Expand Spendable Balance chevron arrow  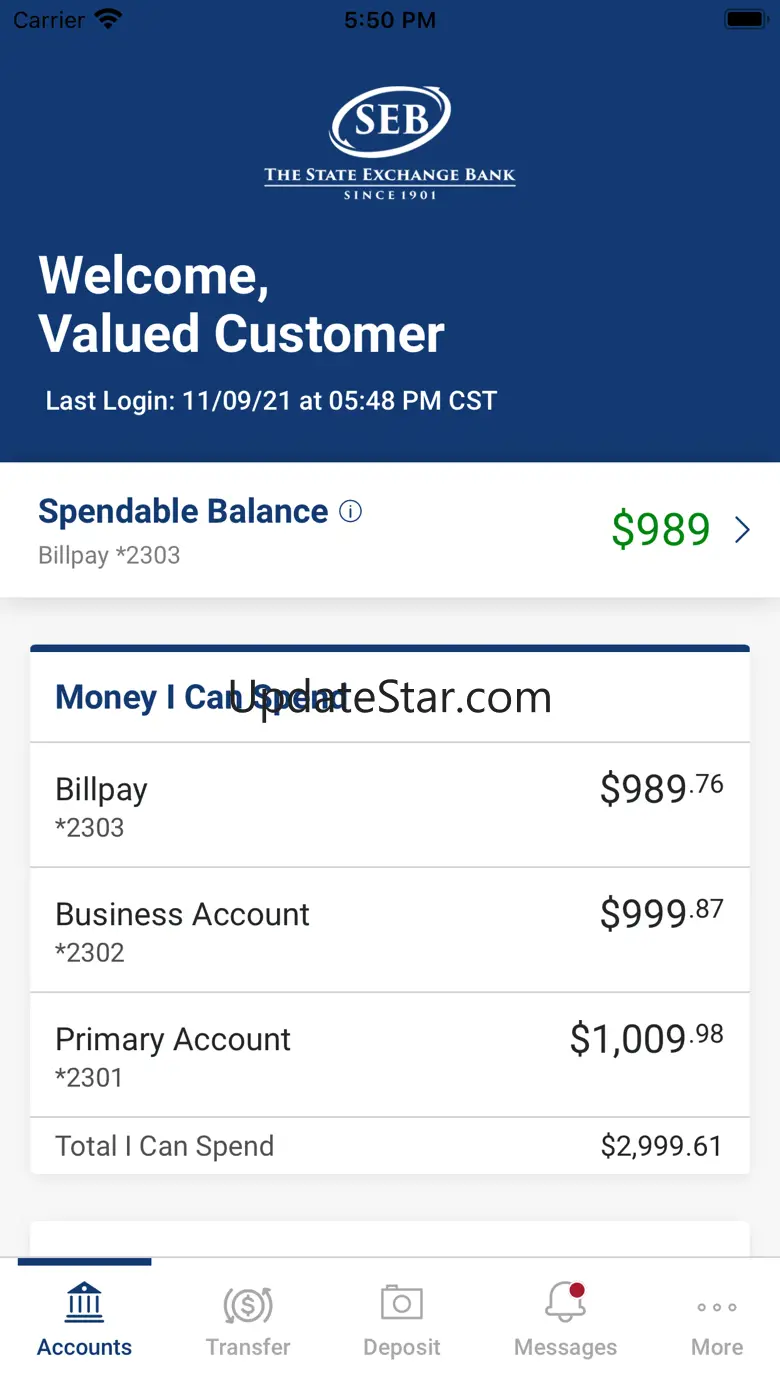(742, 530)
